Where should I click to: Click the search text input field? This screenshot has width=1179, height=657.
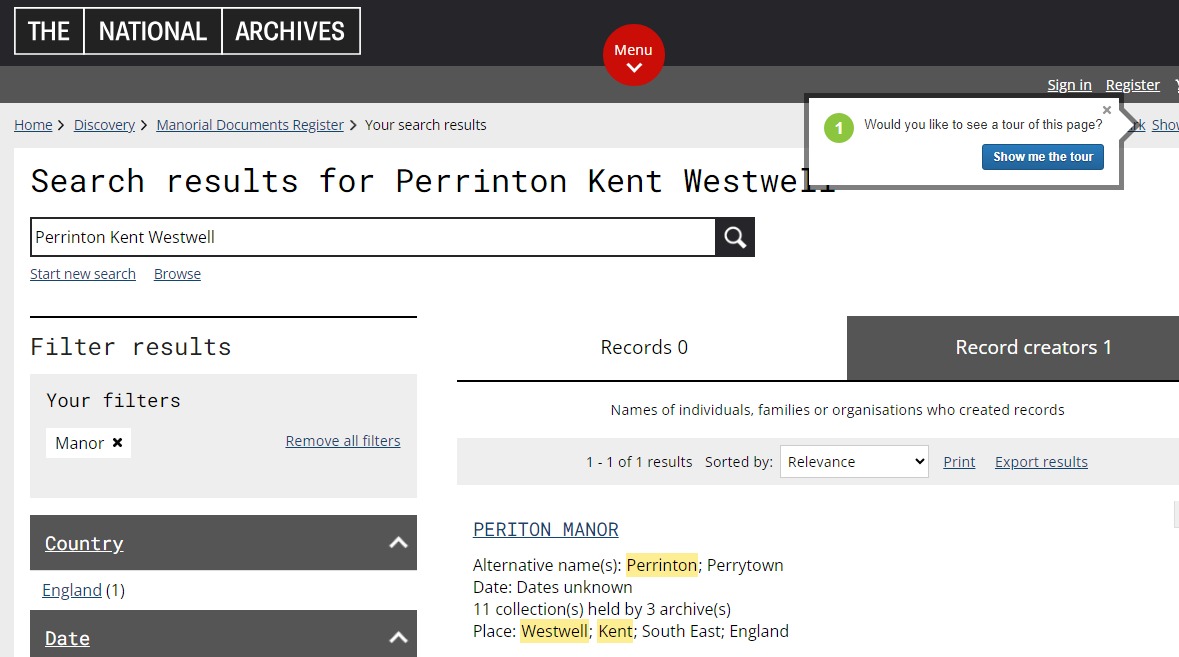(372, 237)
